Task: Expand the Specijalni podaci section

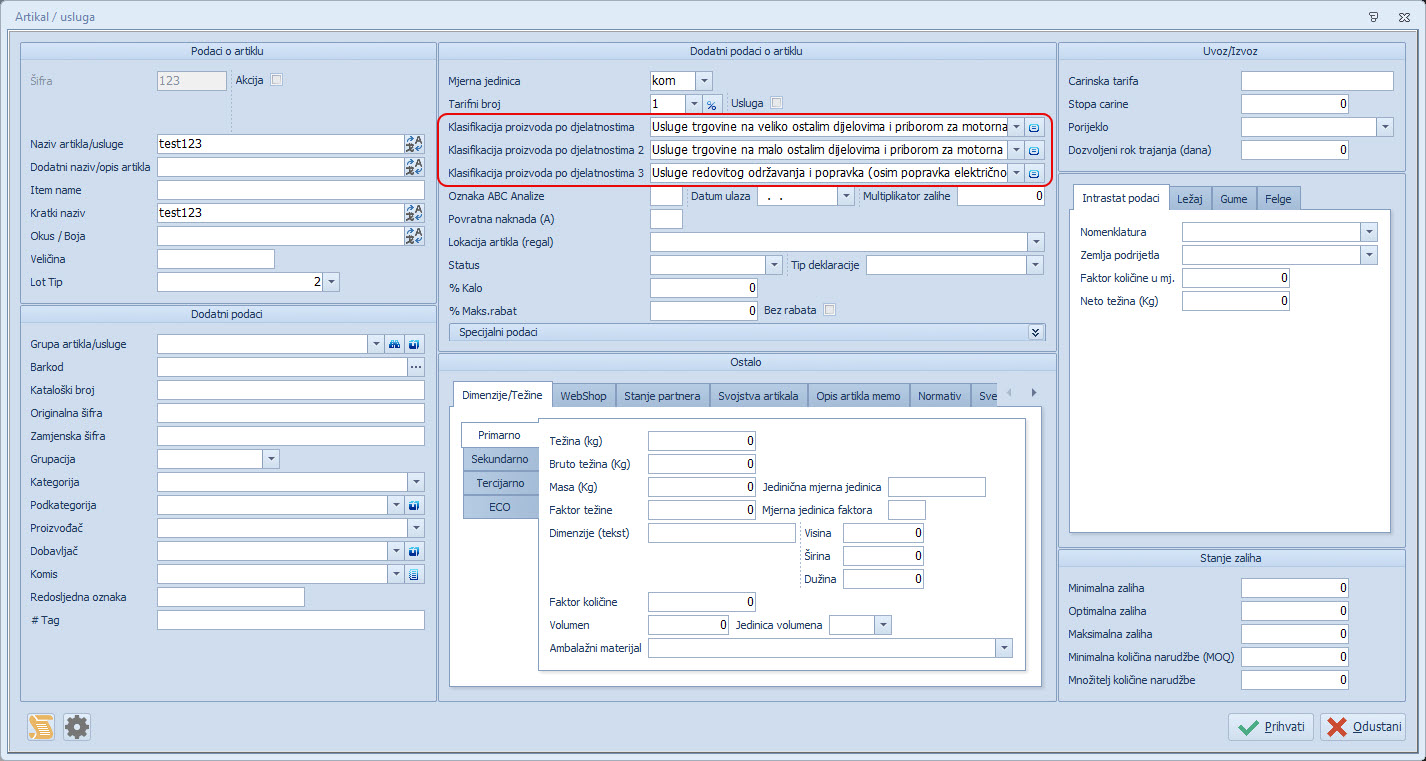Action: click(1035, 332)
